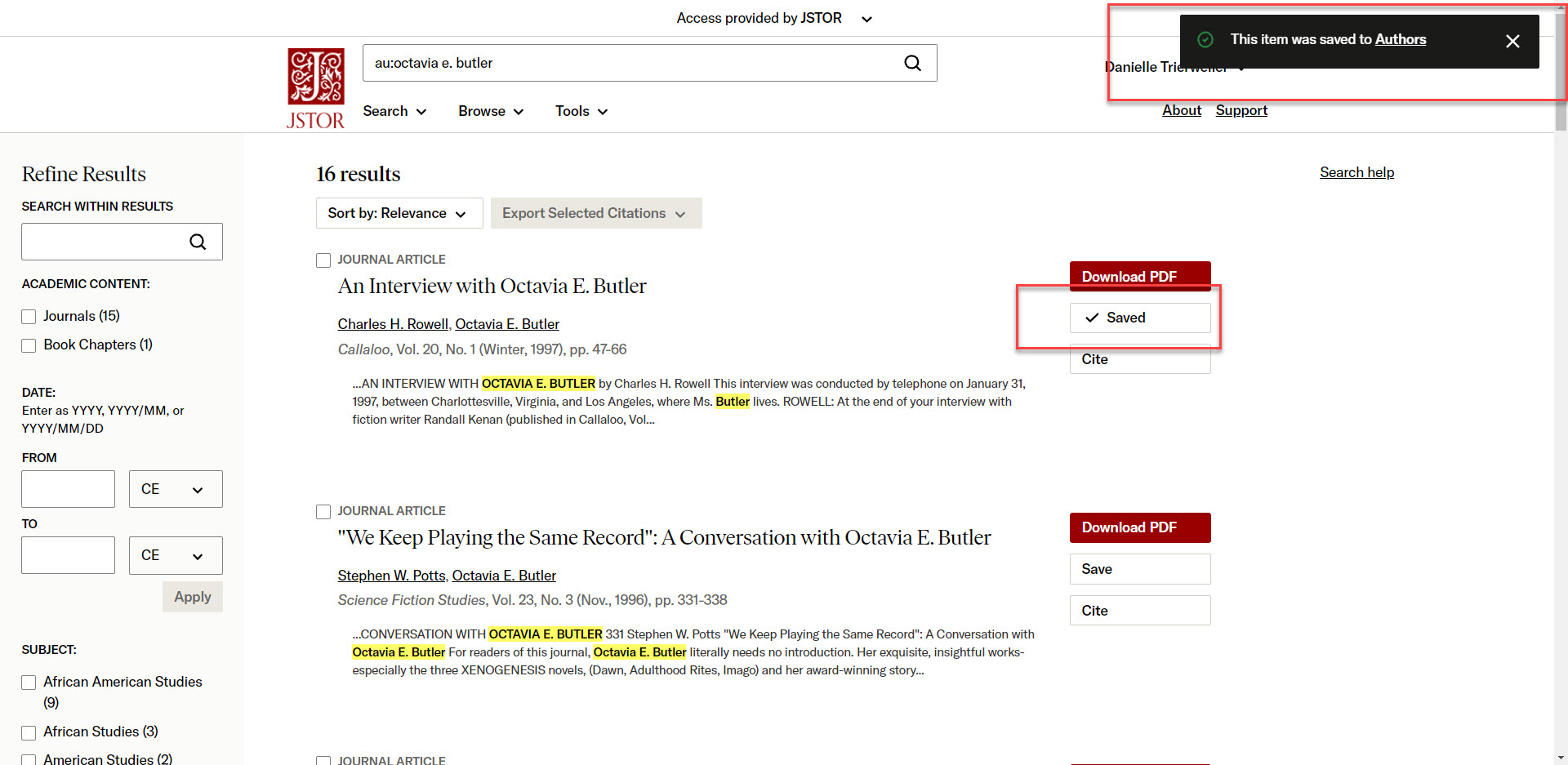Open the Sort by Relevance dropdown
Viewport: 1568px width, 765px height.
coord(399,213)
